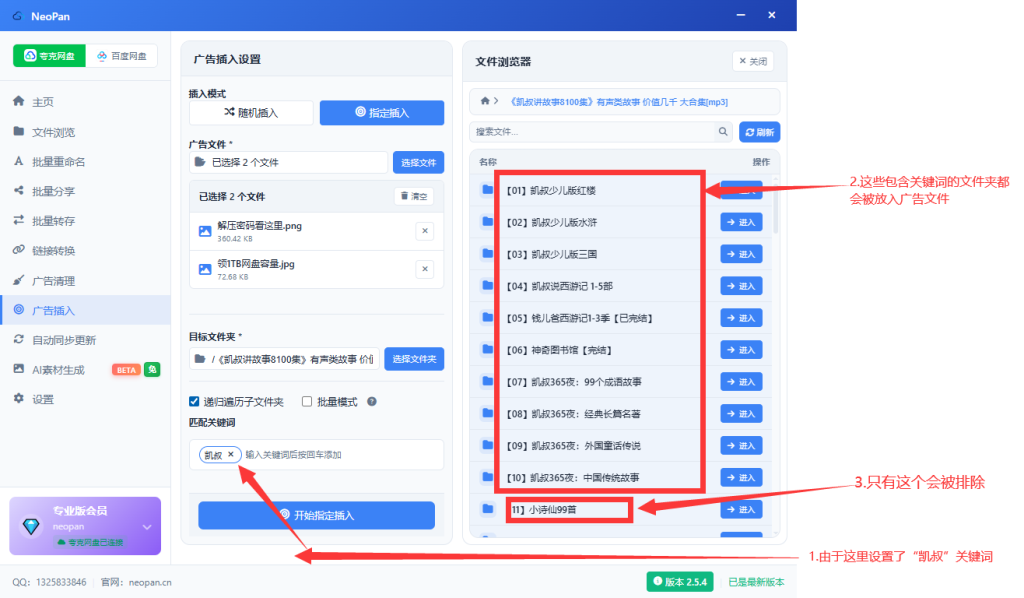Enter folder 【02】凯叔少儿版水浒 with 进入
This screenshot has height=598, width=1024.
741,223
